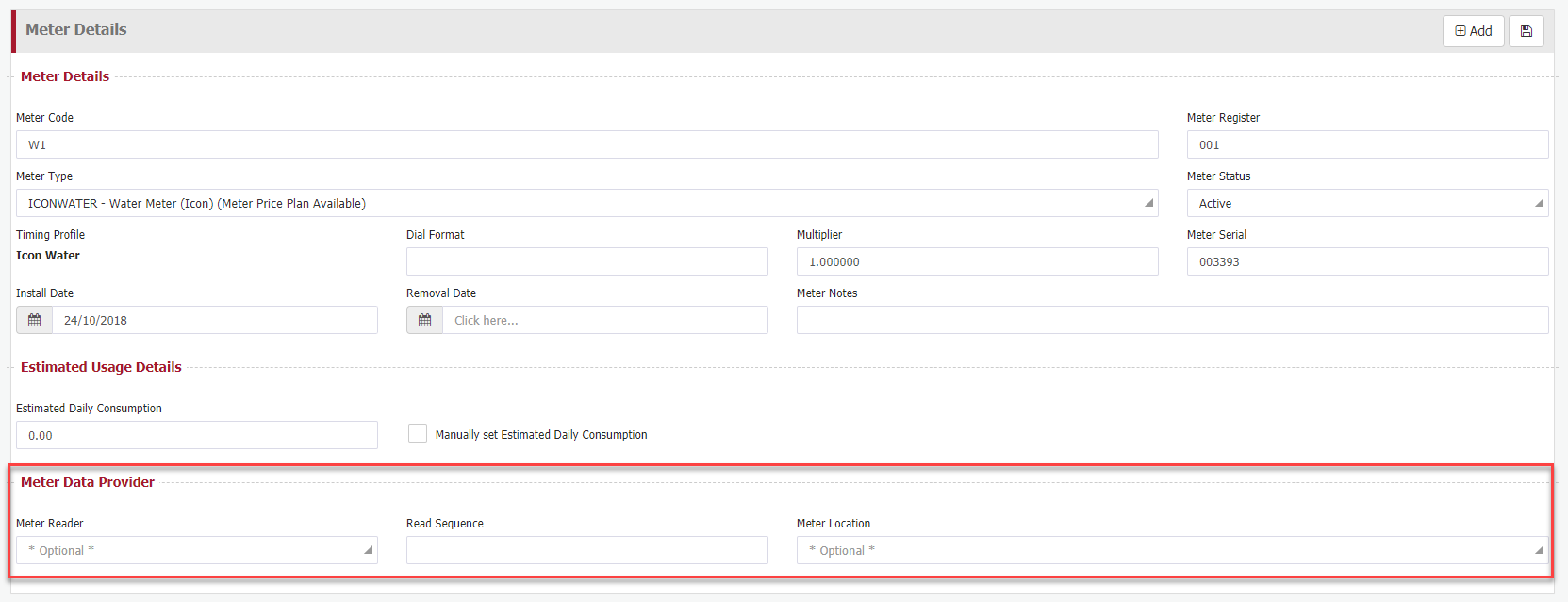Focus the Meter Register field

tap(1366, 144)
